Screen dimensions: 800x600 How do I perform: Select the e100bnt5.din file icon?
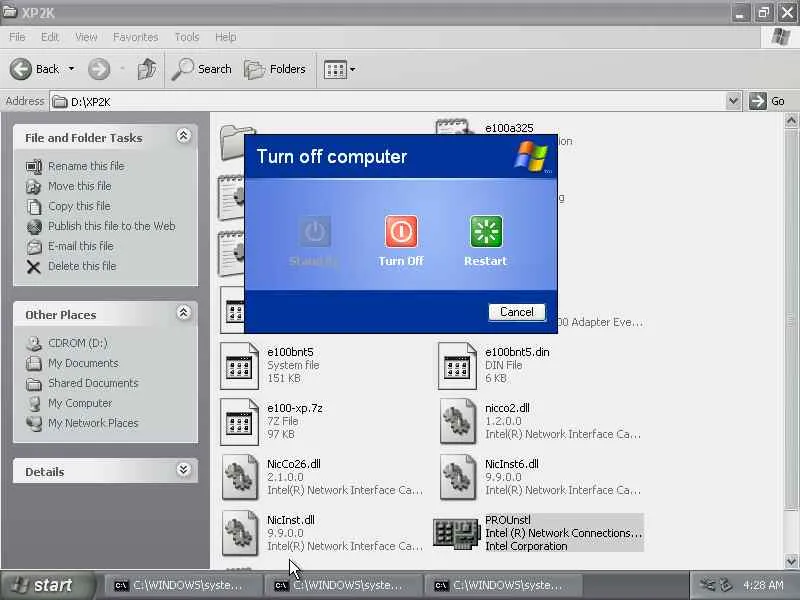point(457,366)
